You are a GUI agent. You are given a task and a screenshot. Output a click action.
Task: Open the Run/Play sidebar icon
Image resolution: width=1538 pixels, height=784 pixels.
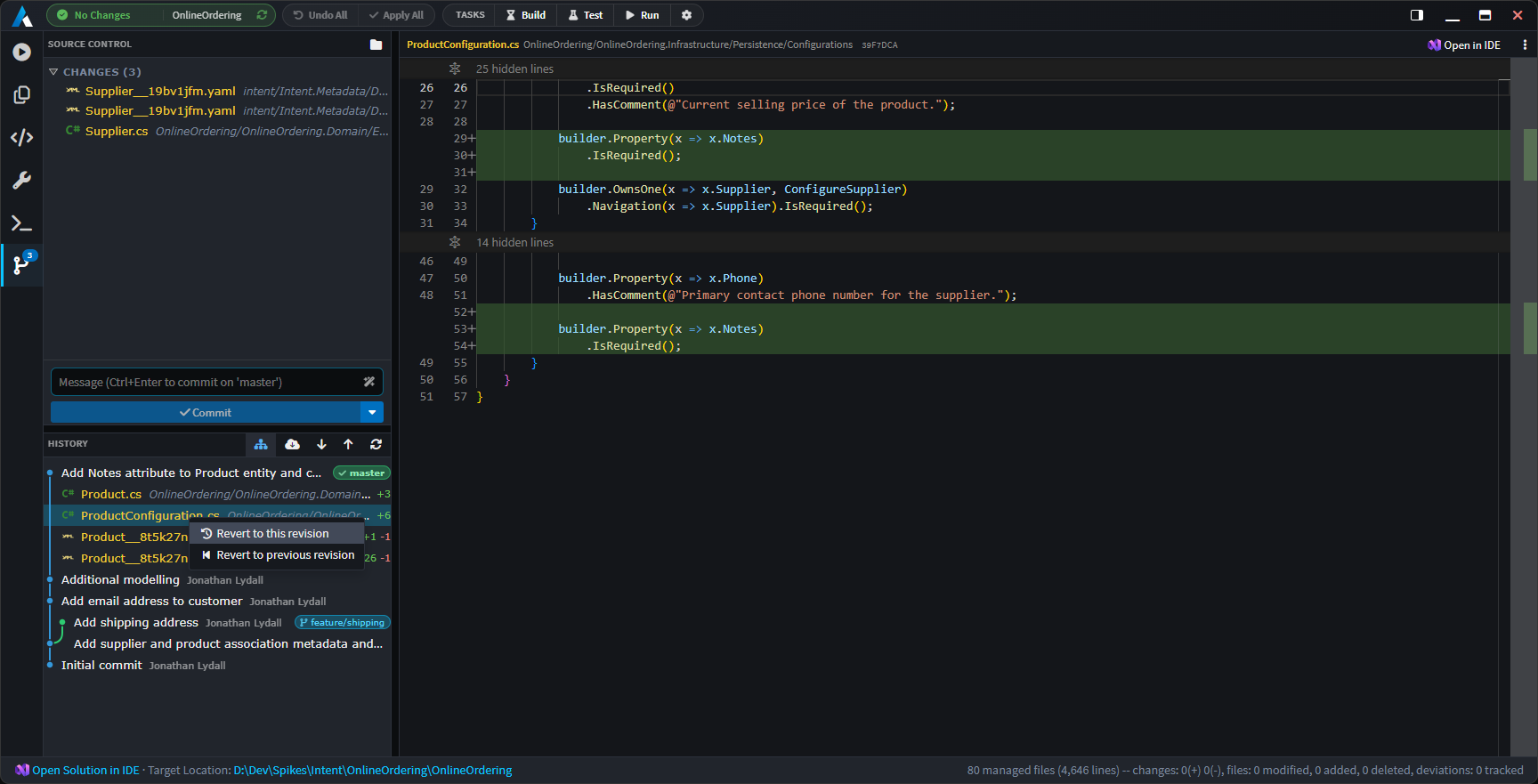(21, 53)
